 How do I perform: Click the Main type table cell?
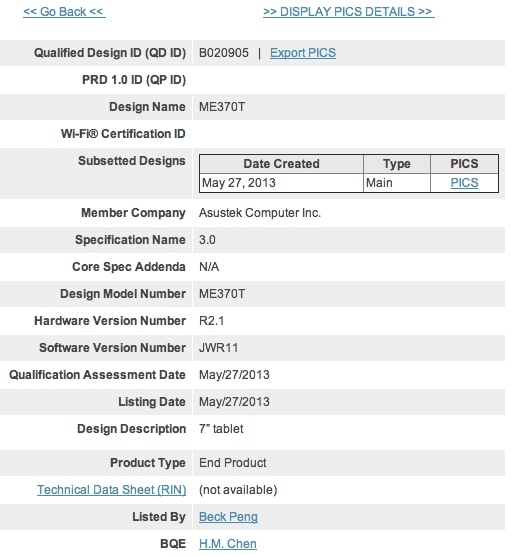(x=397, y=183)
